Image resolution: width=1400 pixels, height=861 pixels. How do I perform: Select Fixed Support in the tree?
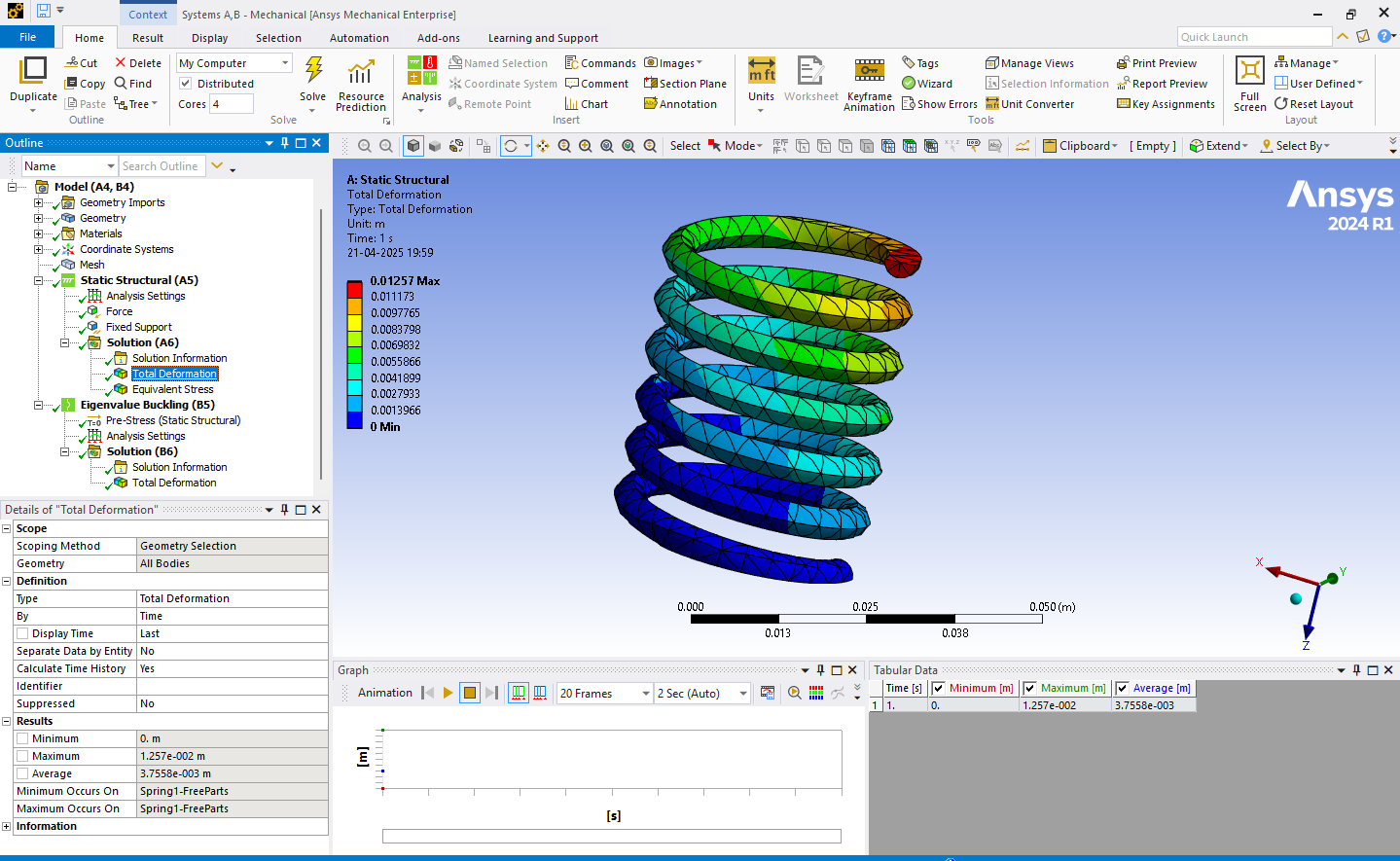[138, 327]
